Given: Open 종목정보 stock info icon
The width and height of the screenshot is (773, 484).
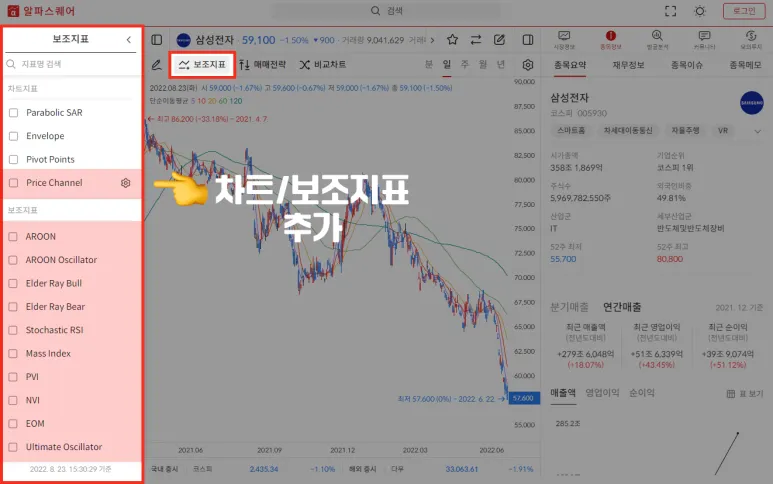Looking at the screenshot, I should pos(611,40).
